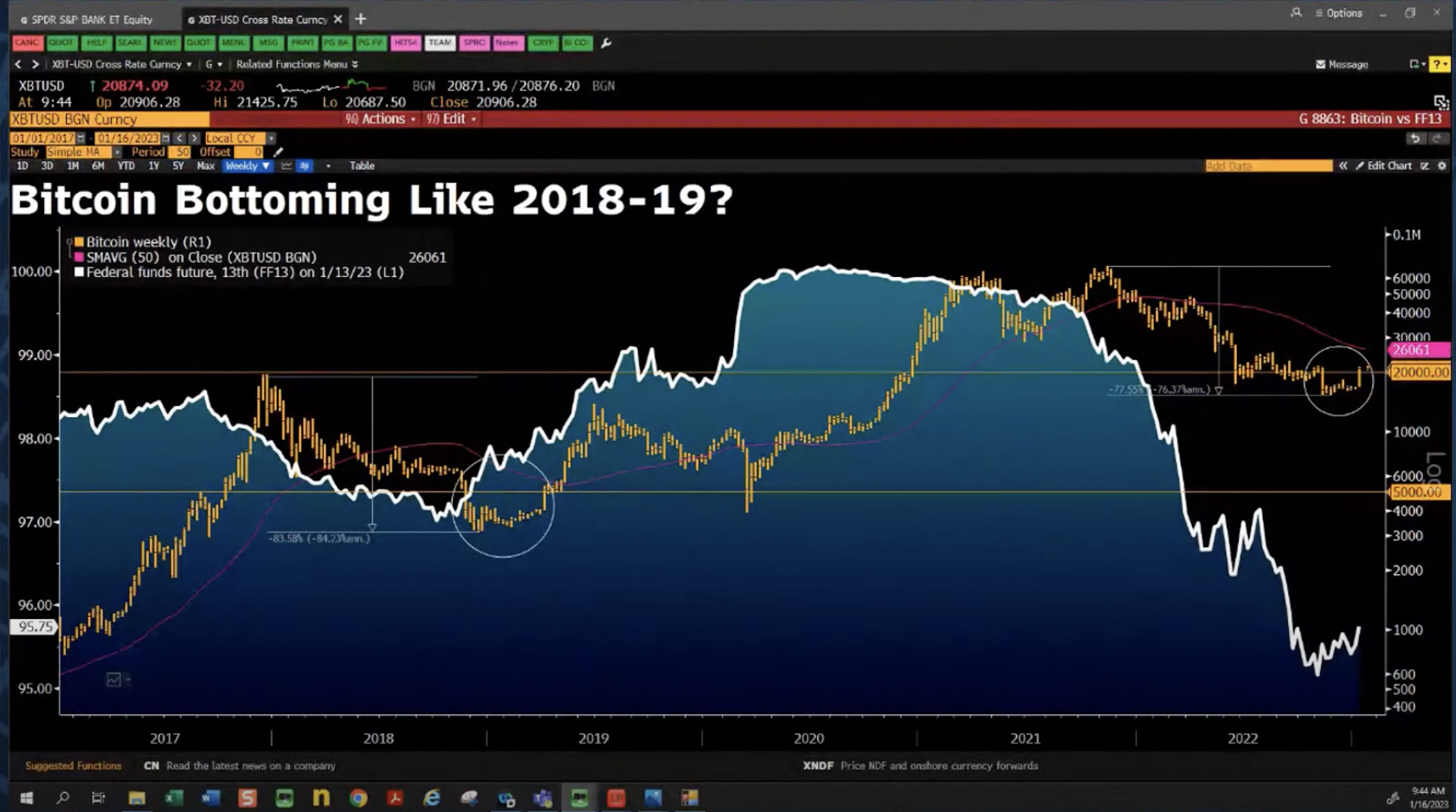Click the small chart icon at plot bottom-left
This screenshot has width=1456, height=812.
[113, 680]
